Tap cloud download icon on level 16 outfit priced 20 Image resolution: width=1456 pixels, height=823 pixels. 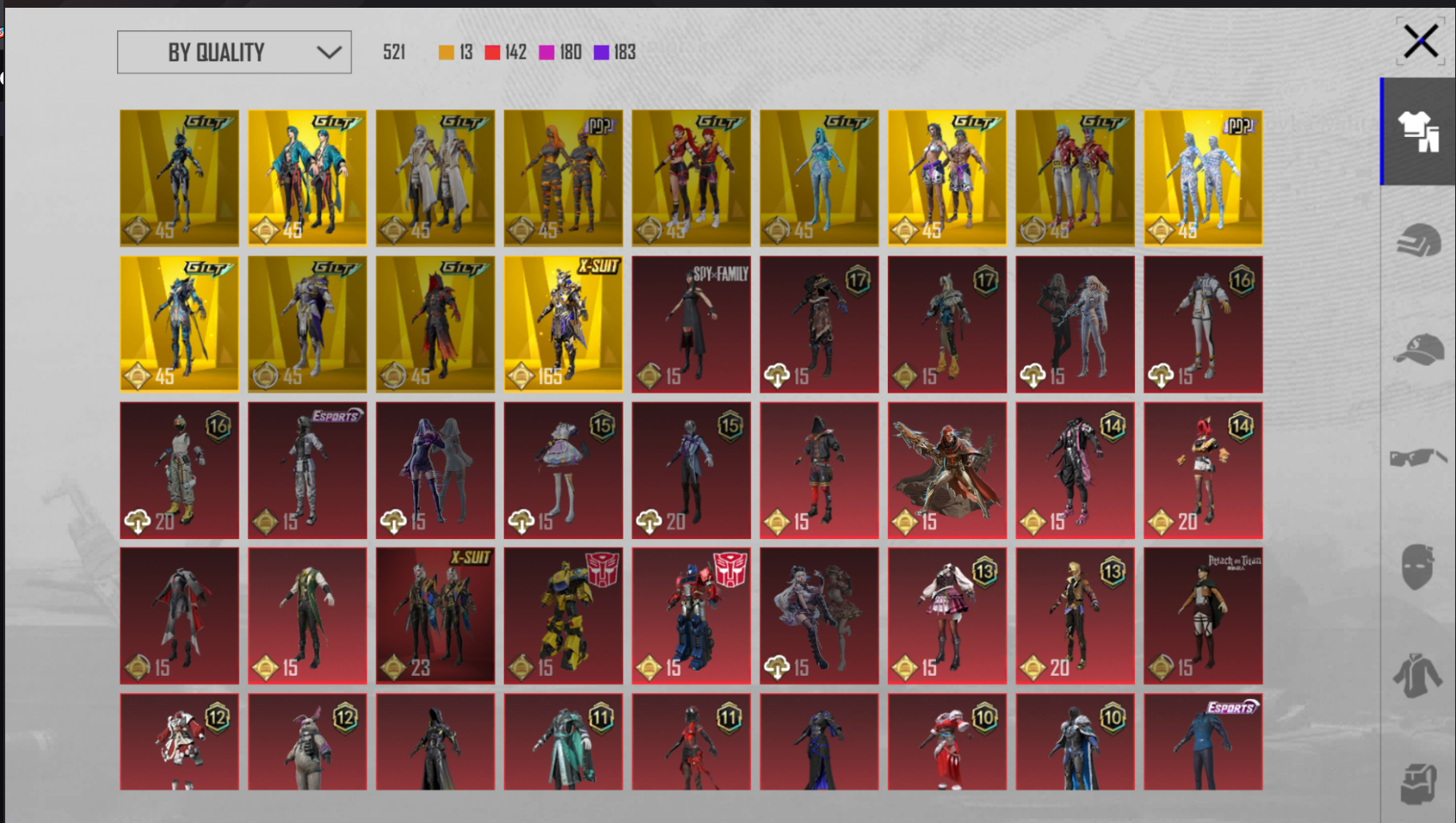(138, 522)
